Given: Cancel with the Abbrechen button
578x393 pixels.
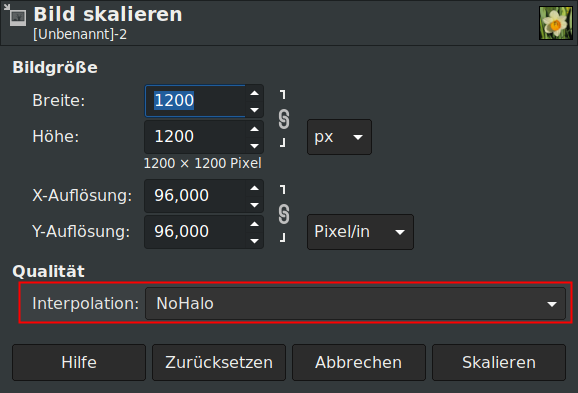Looking at the screenshot, I should click(359, 362).
